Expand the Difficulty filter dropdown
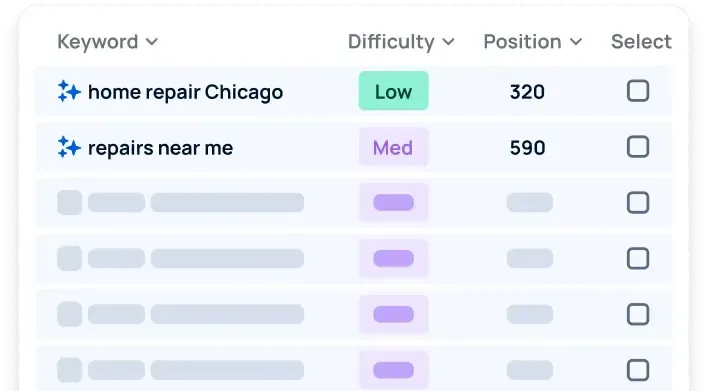The width and height of the screenshot is (706, 391). tap(401, 42)
